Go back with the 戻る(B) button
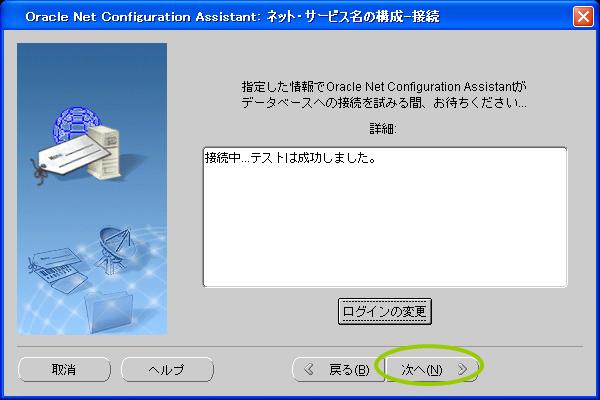 tap(338, 369)
